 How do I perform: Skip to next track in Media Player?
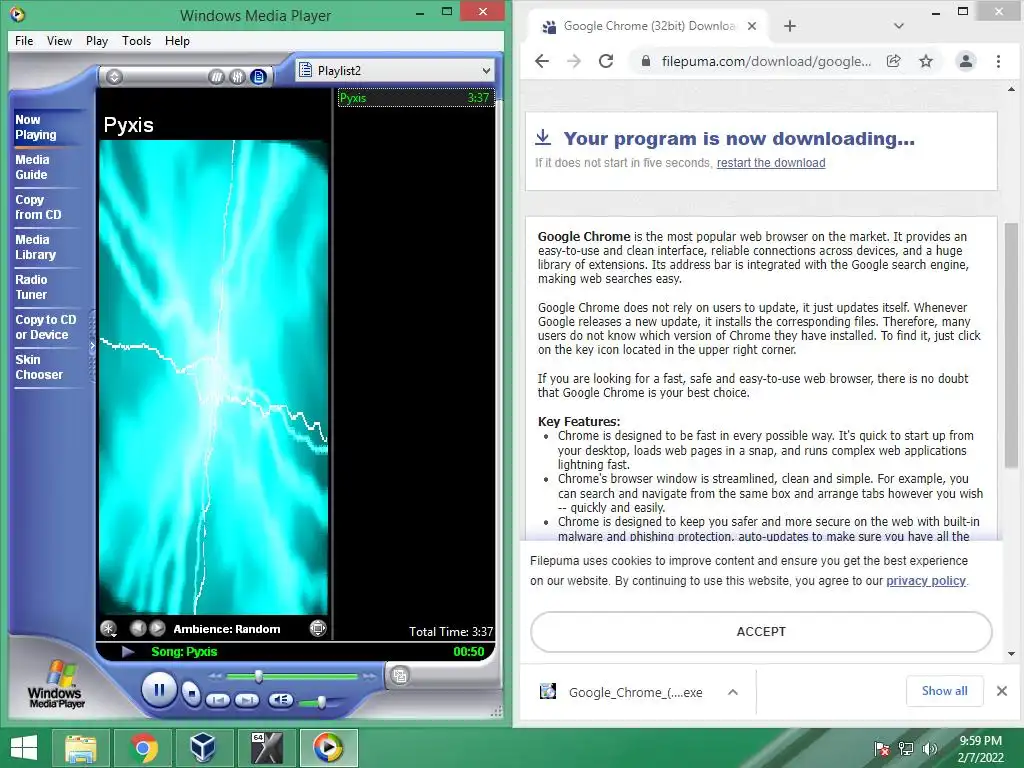coord(247,700)
